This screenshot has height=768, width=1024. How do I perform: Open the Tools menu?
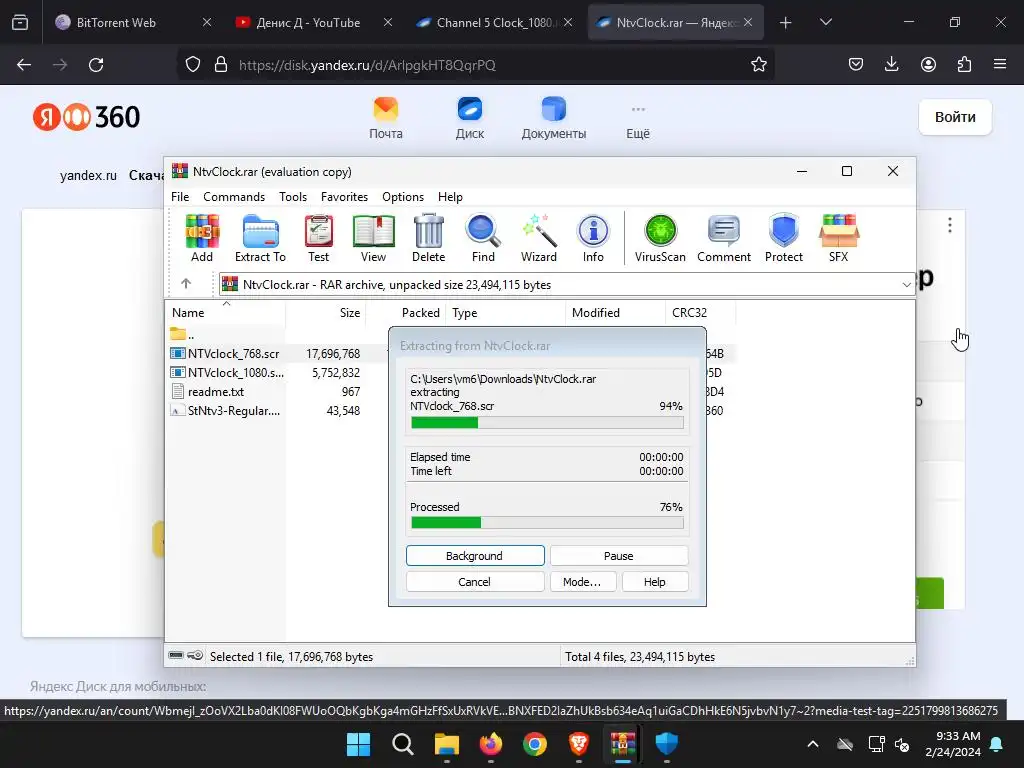point(293,197)
